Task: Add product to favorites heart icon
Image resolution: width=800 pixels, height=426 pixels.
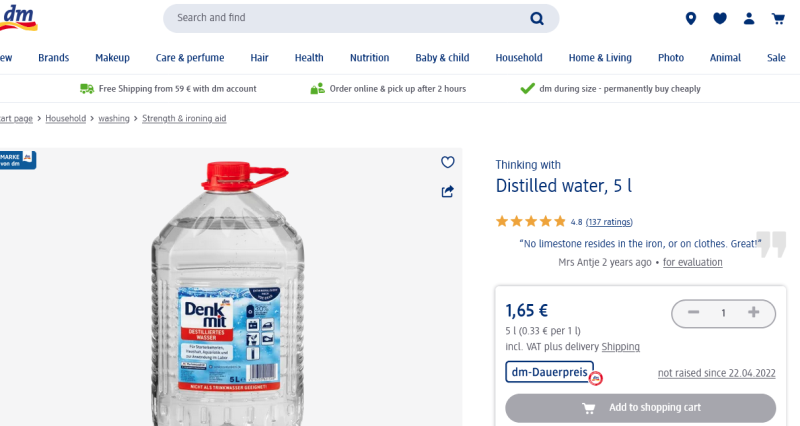Action: tap(448, 162)
